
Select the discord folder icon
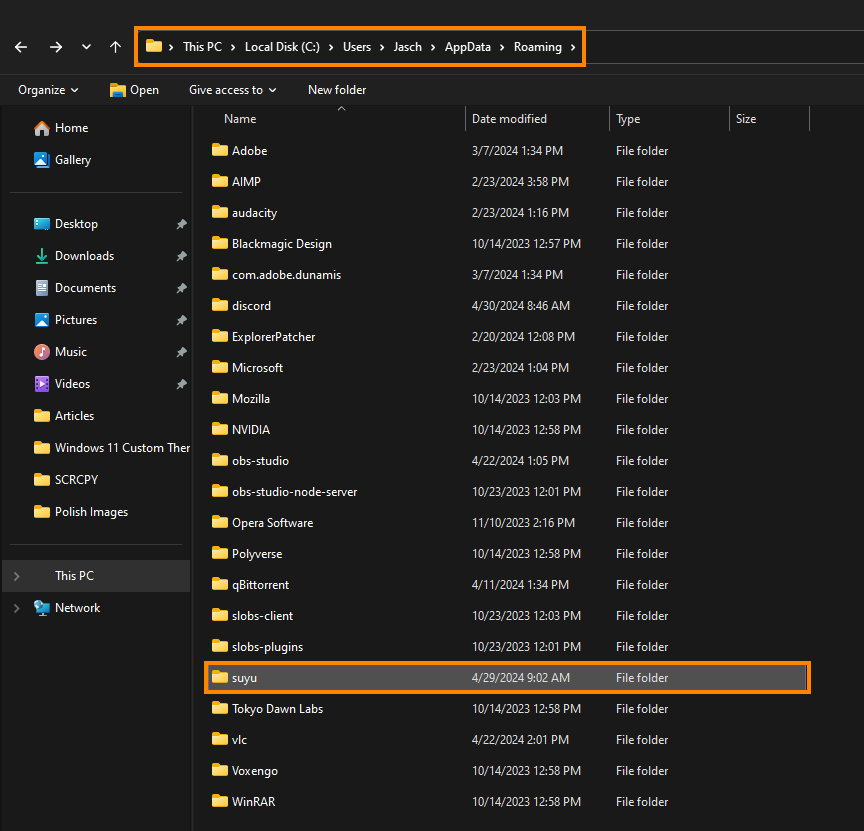pyautogui.click(x=220, y=305)
